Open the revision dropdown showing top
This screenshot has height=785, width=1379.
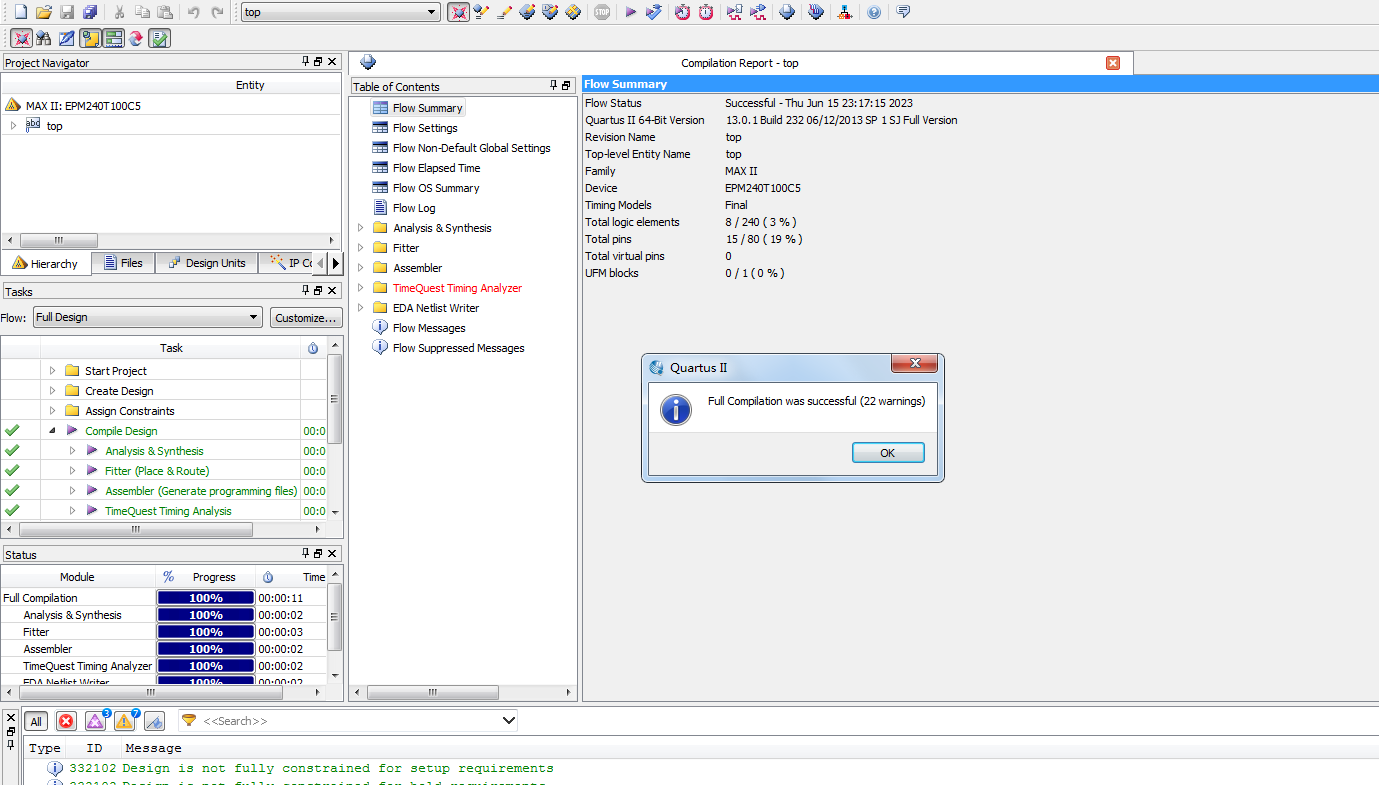341,12
